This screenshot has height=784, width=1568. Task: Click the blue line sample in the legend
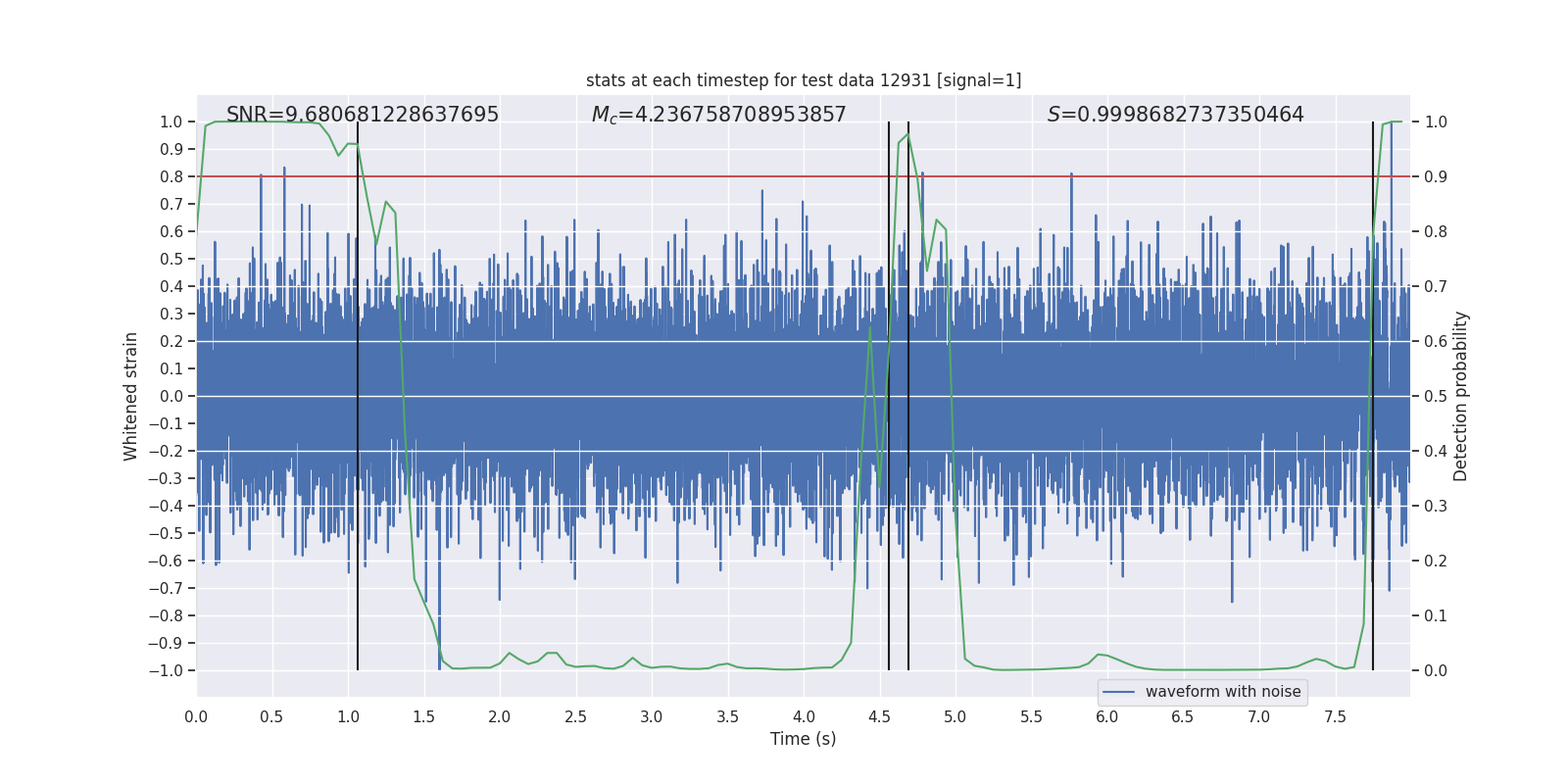[x=1119, y=692]
